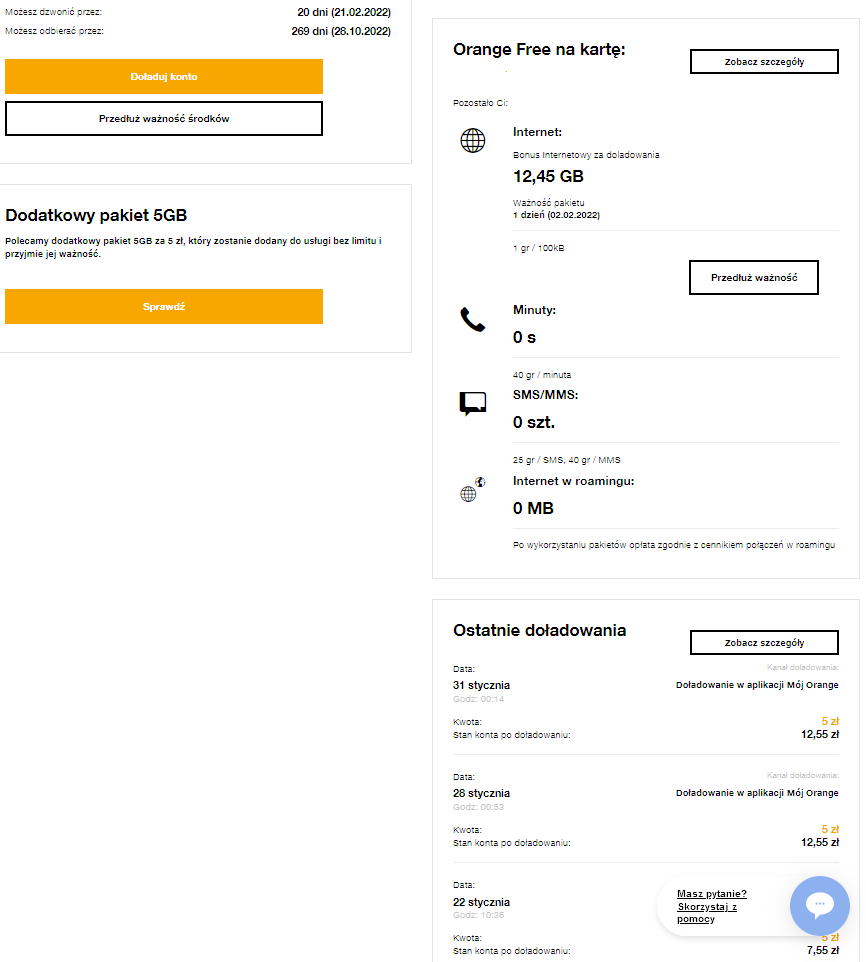Select the 28 stycznia top-up entry
866x962 pixels.
point(482,793)
